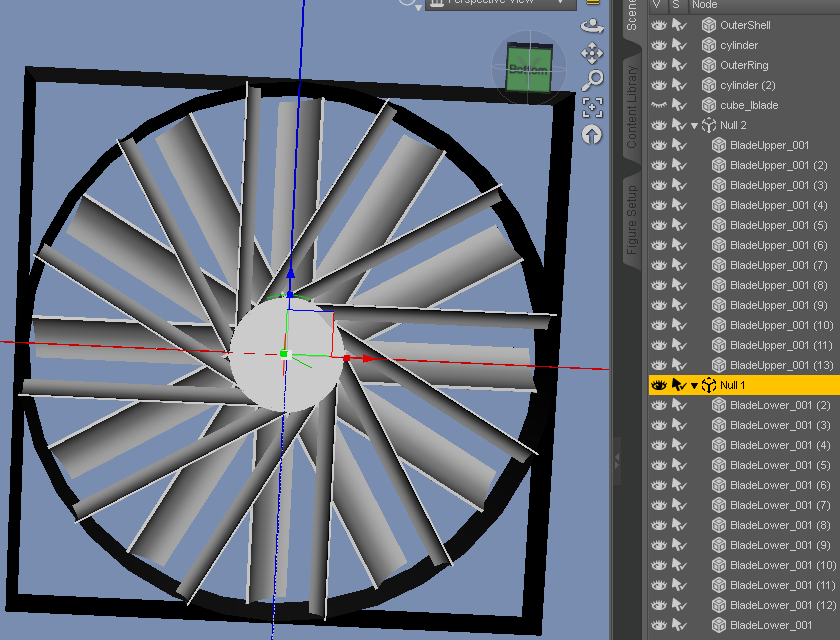
Task: Show the hidden cube_lblade node
Action: tap(658, 105)
